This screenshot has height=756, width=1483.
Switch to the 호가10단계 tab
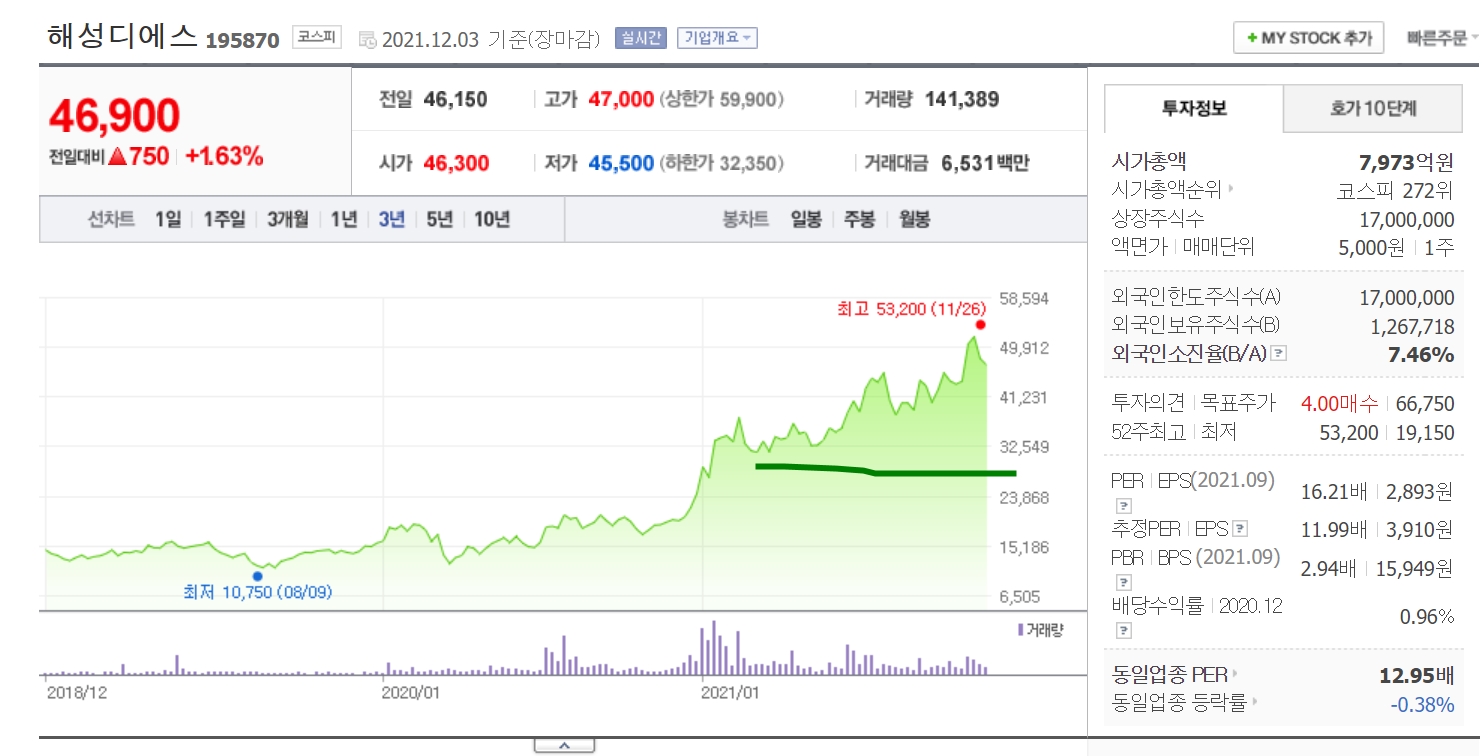[x=1373, y=109]
